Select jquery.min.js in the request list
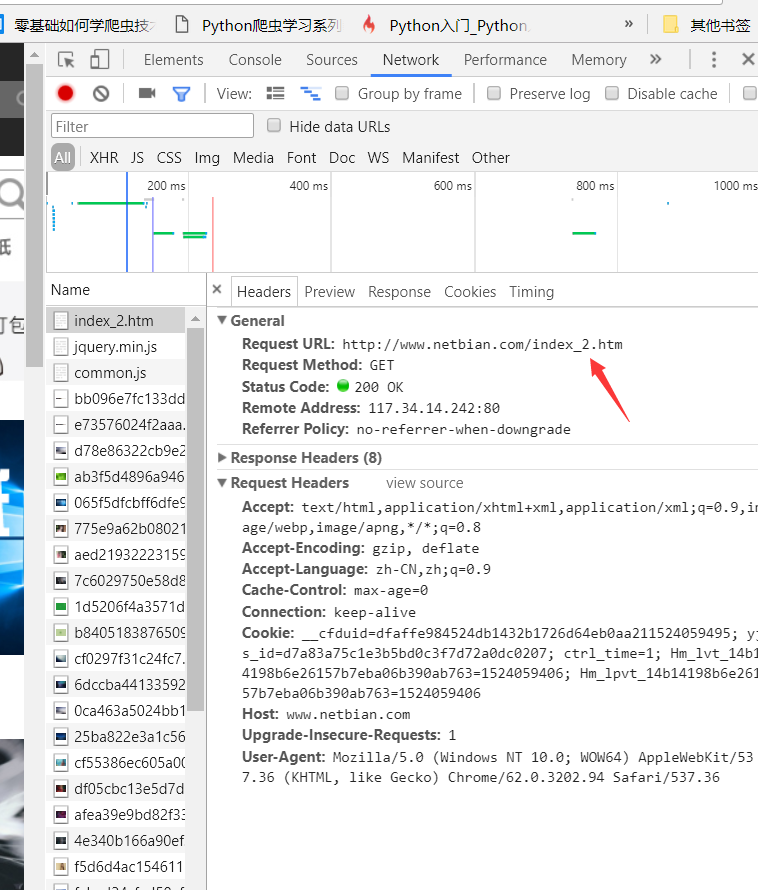 pyautogui.click(x=115, y=347)
